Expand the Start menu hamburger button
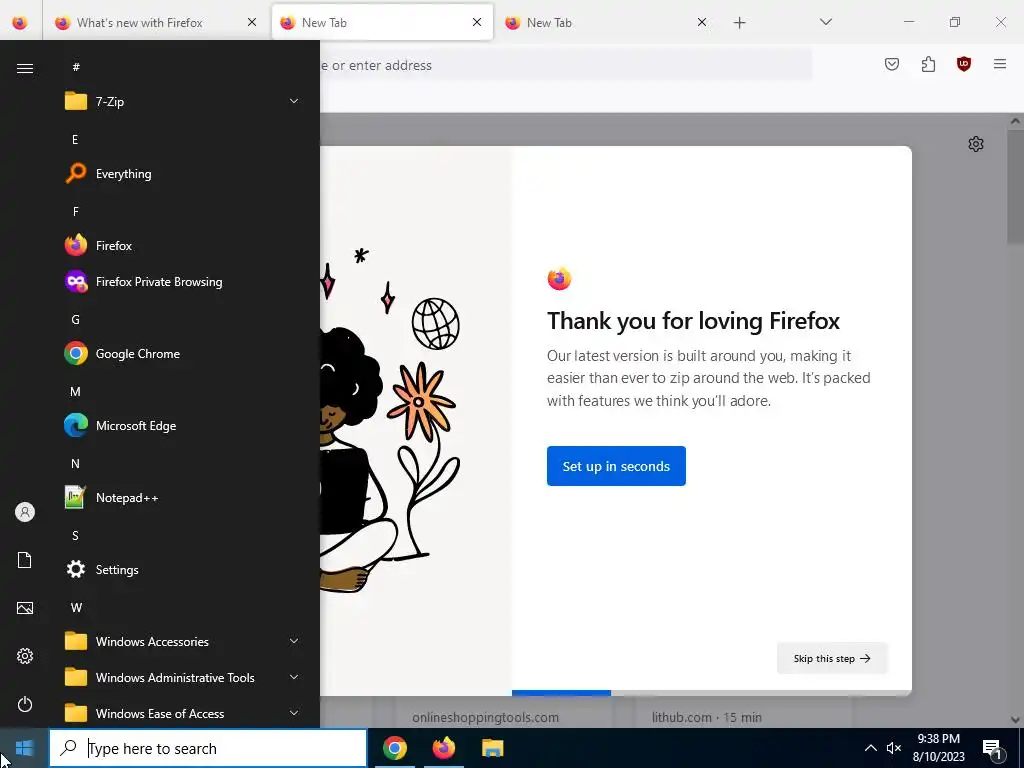Screen dimensions: 1024x768 pyautogui.click(x=25, y=68)
